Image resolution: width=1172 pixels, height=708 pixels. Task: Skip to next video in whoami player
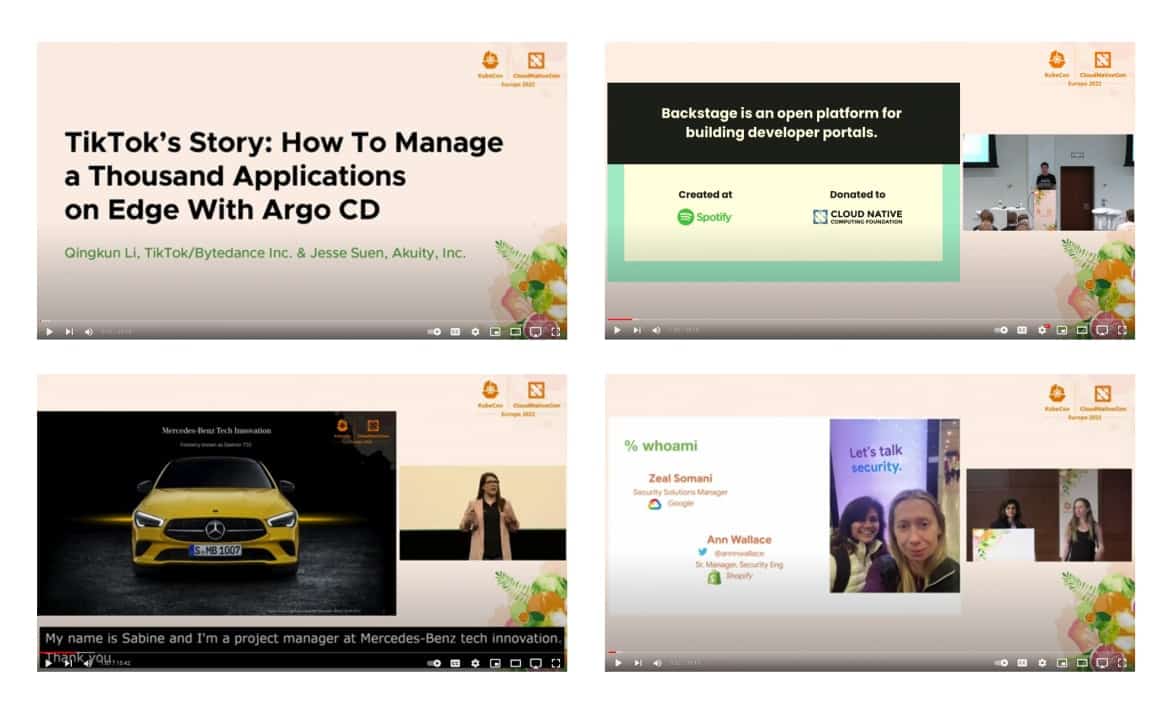pyautogui.click(x=637, y=662)
